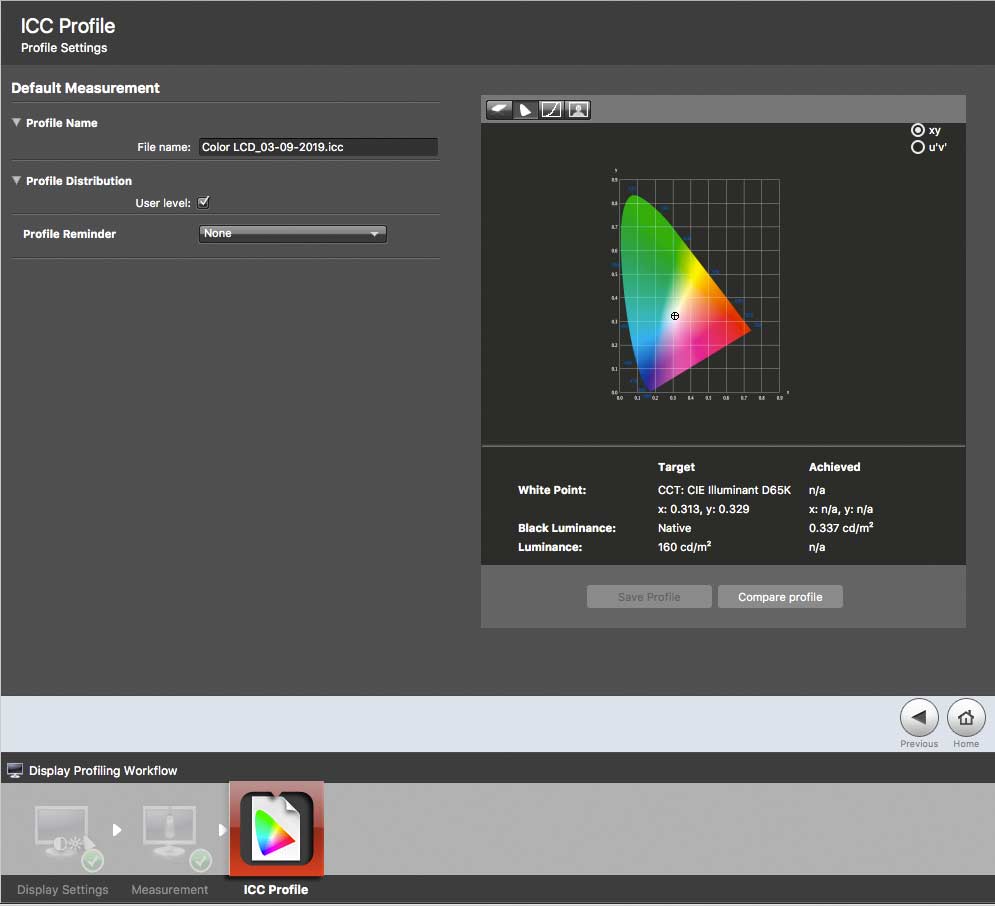Select the ICC Profile workflow step icon

pos(277,829)
